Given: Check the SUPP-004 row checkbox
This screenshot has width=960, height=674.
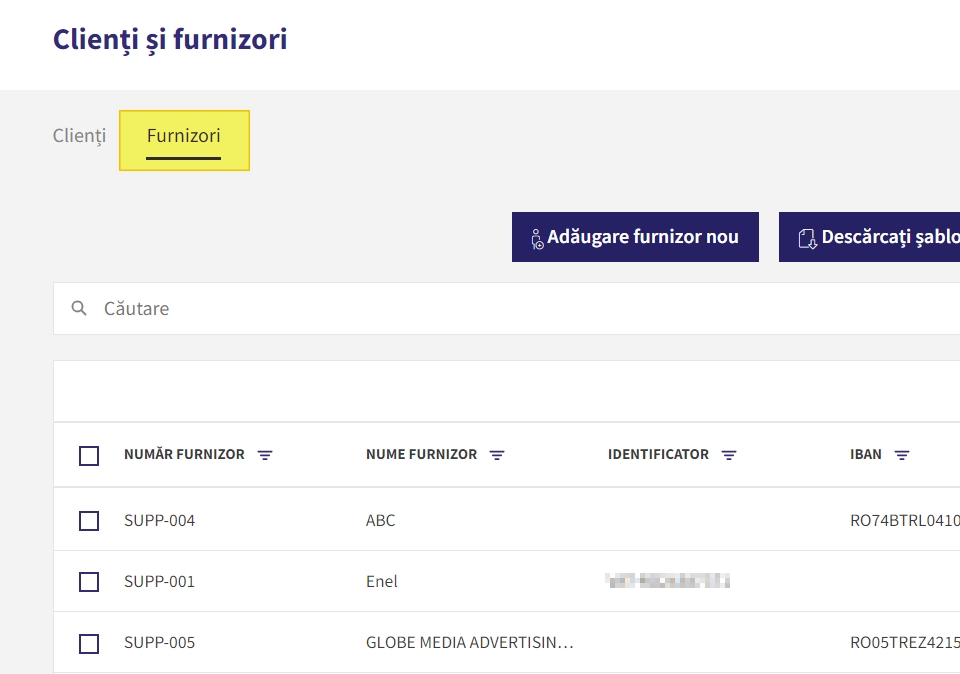Looking at the screenshot, I should coord(89,521).
